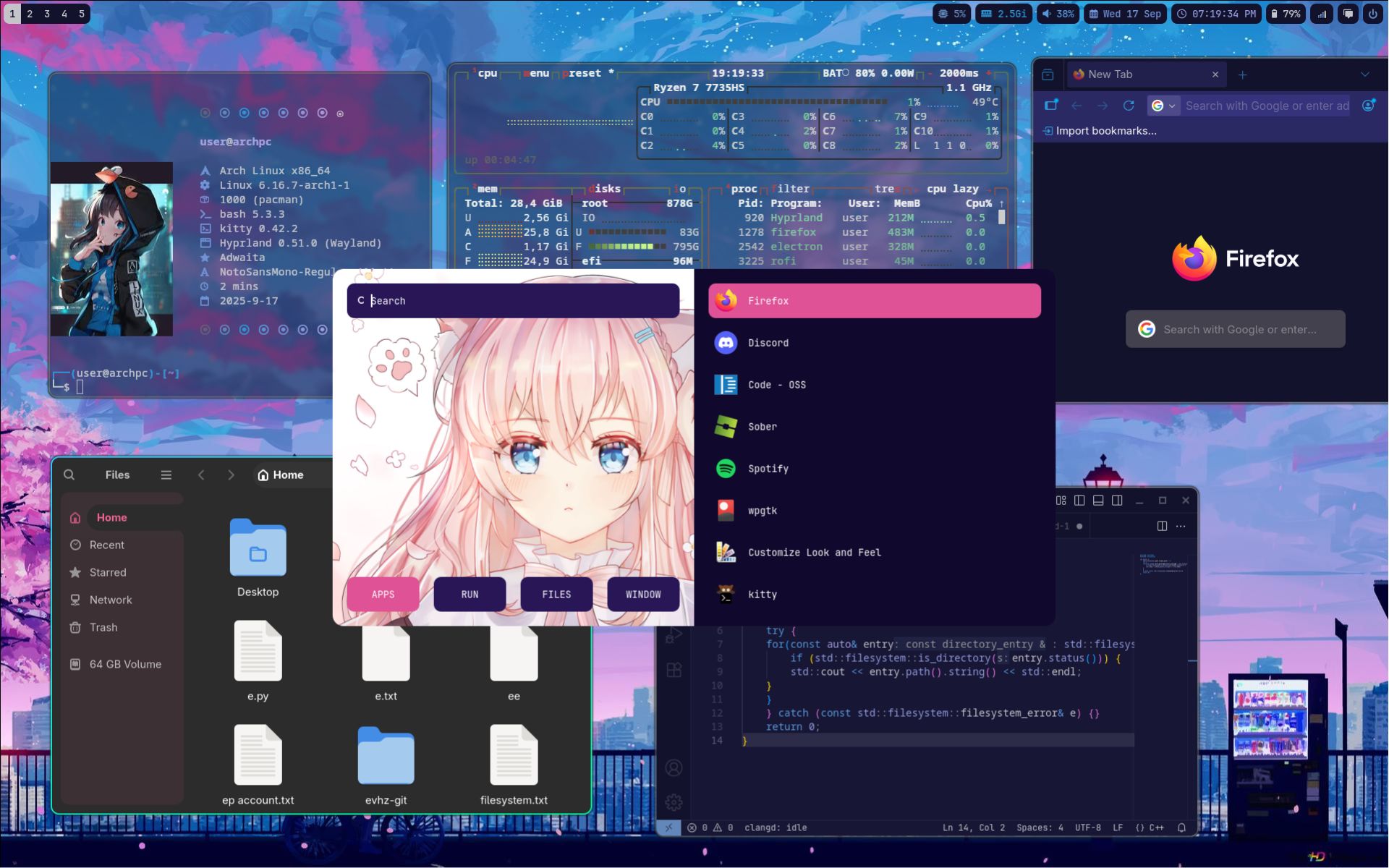Toggle tree view in btop proc box
Screen dimensions: 1389x868
click(x=886, y=189)
